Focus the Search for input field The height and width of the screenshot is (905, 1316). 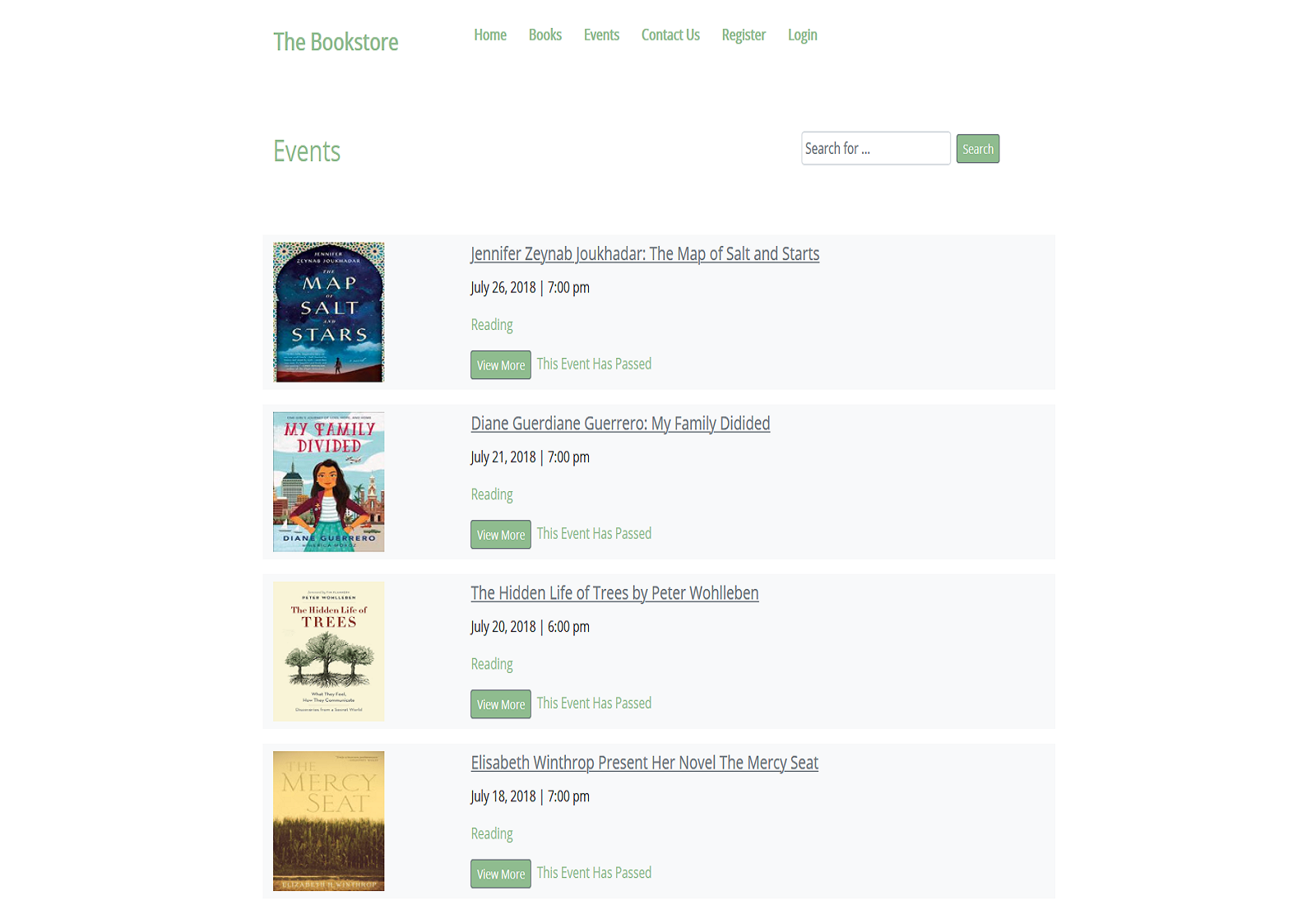[x=875, y=149]
